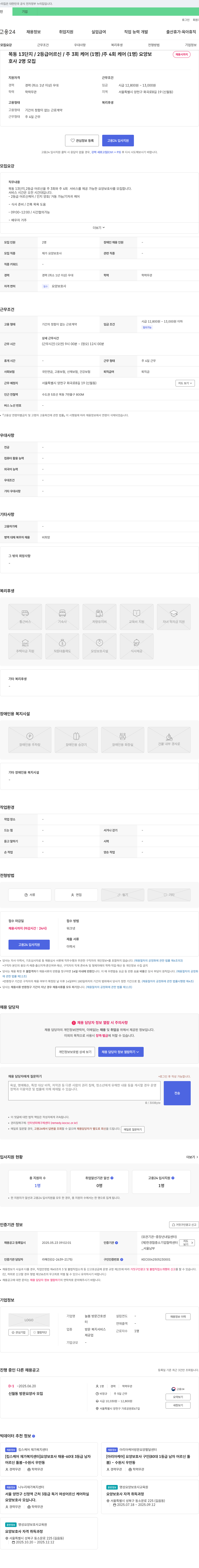Click the 건물 내부 경사로 icon

pyautogui.click(x=169, y=739)
